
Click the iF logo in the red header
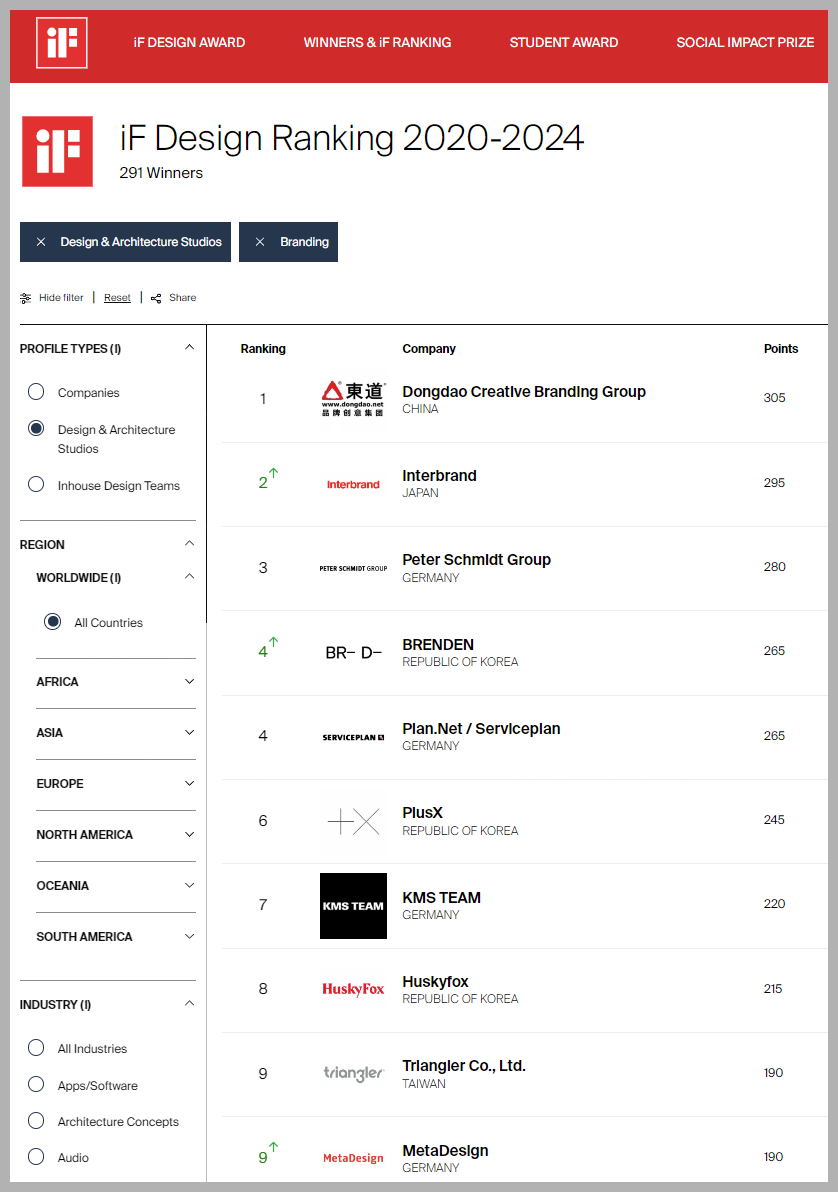(62, 43)
